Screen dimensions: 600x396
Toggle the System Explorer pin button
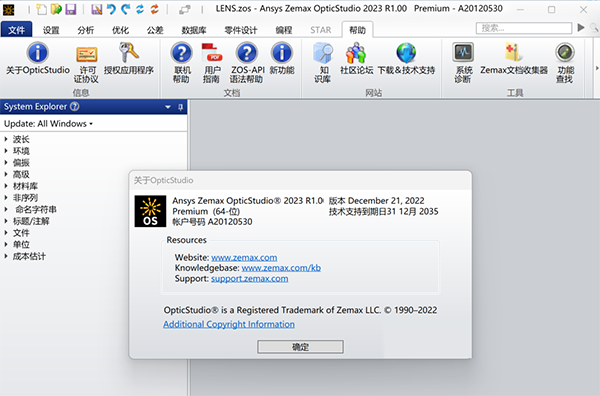tap(181, 107)
